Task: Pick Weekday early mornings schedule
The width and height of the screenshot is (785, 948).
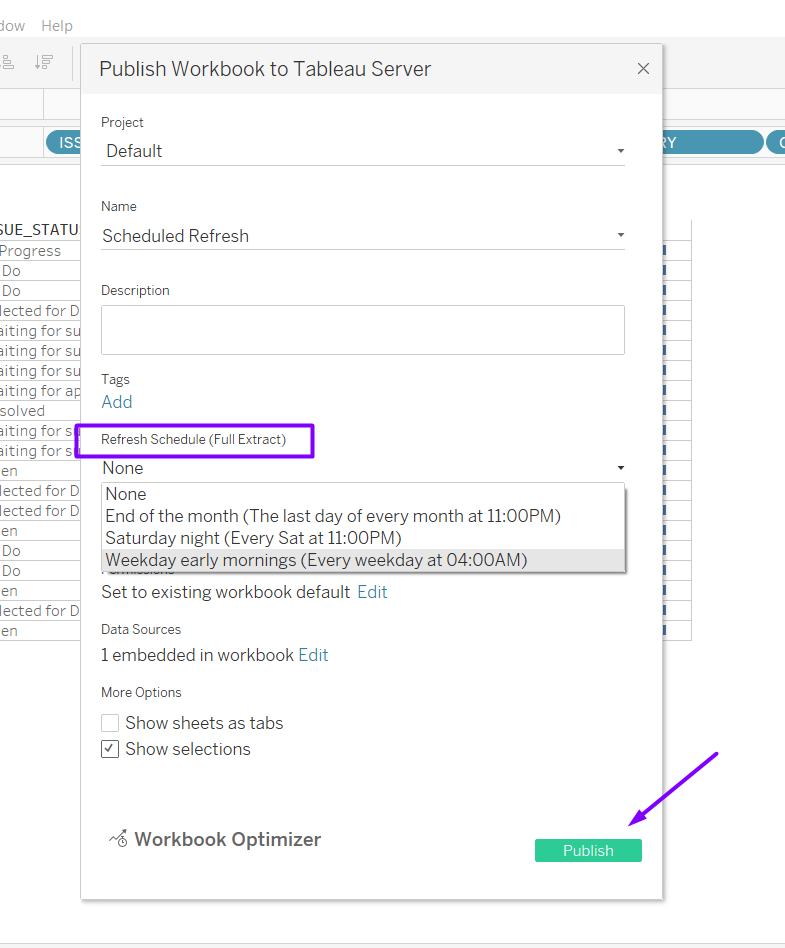Action: (316, 560)
